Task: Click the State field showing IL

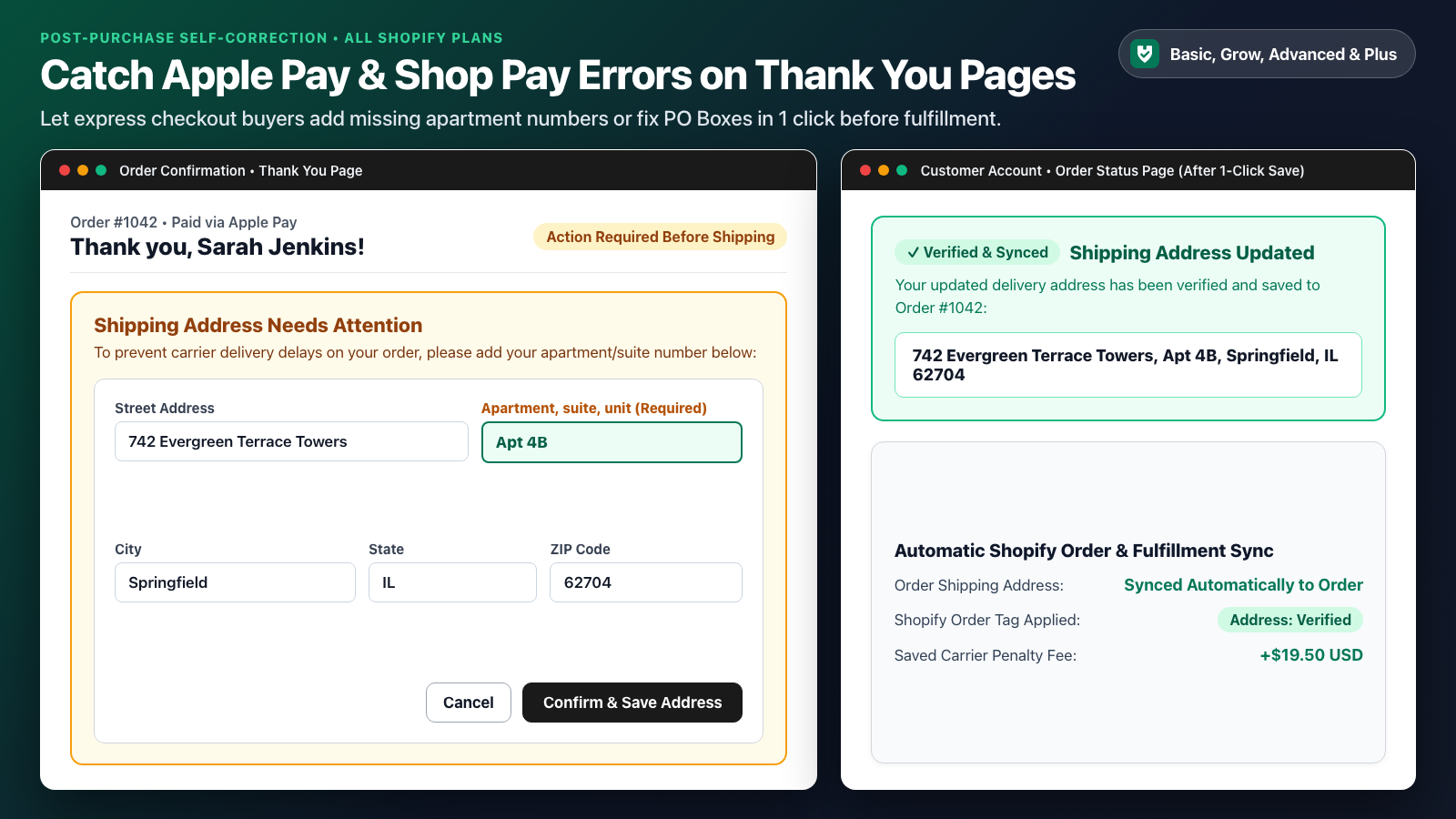Action: pyautogui.click(x=452, y=582)
